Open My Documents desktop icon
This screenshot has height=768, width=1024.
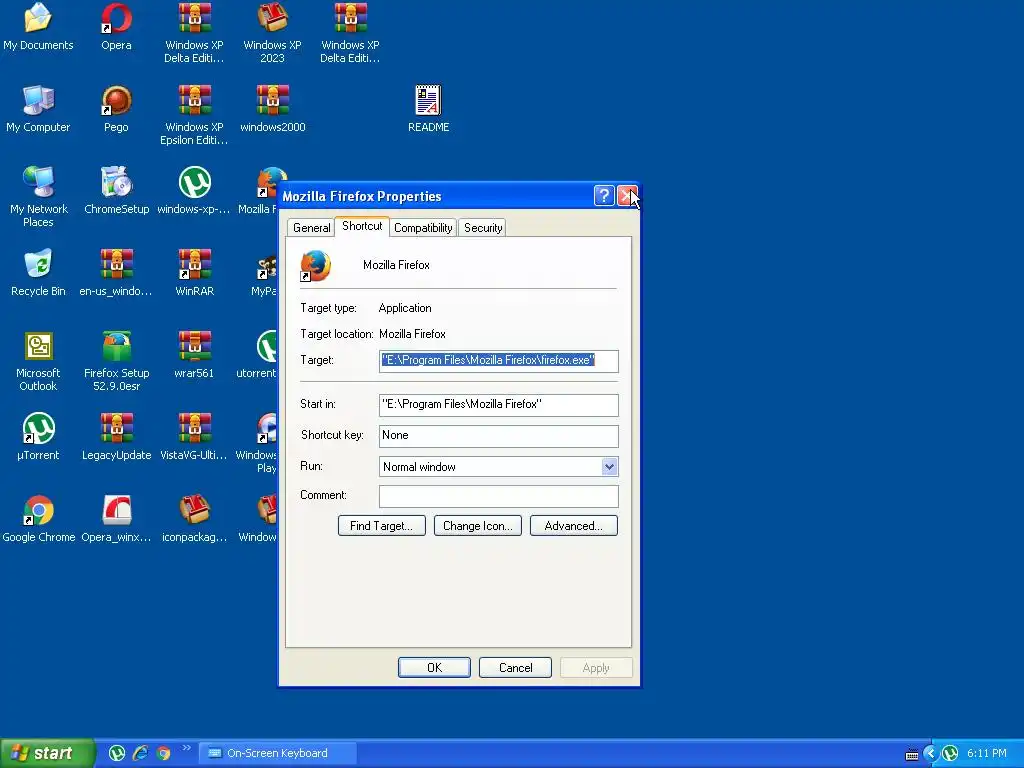click(x=38, y=26)
